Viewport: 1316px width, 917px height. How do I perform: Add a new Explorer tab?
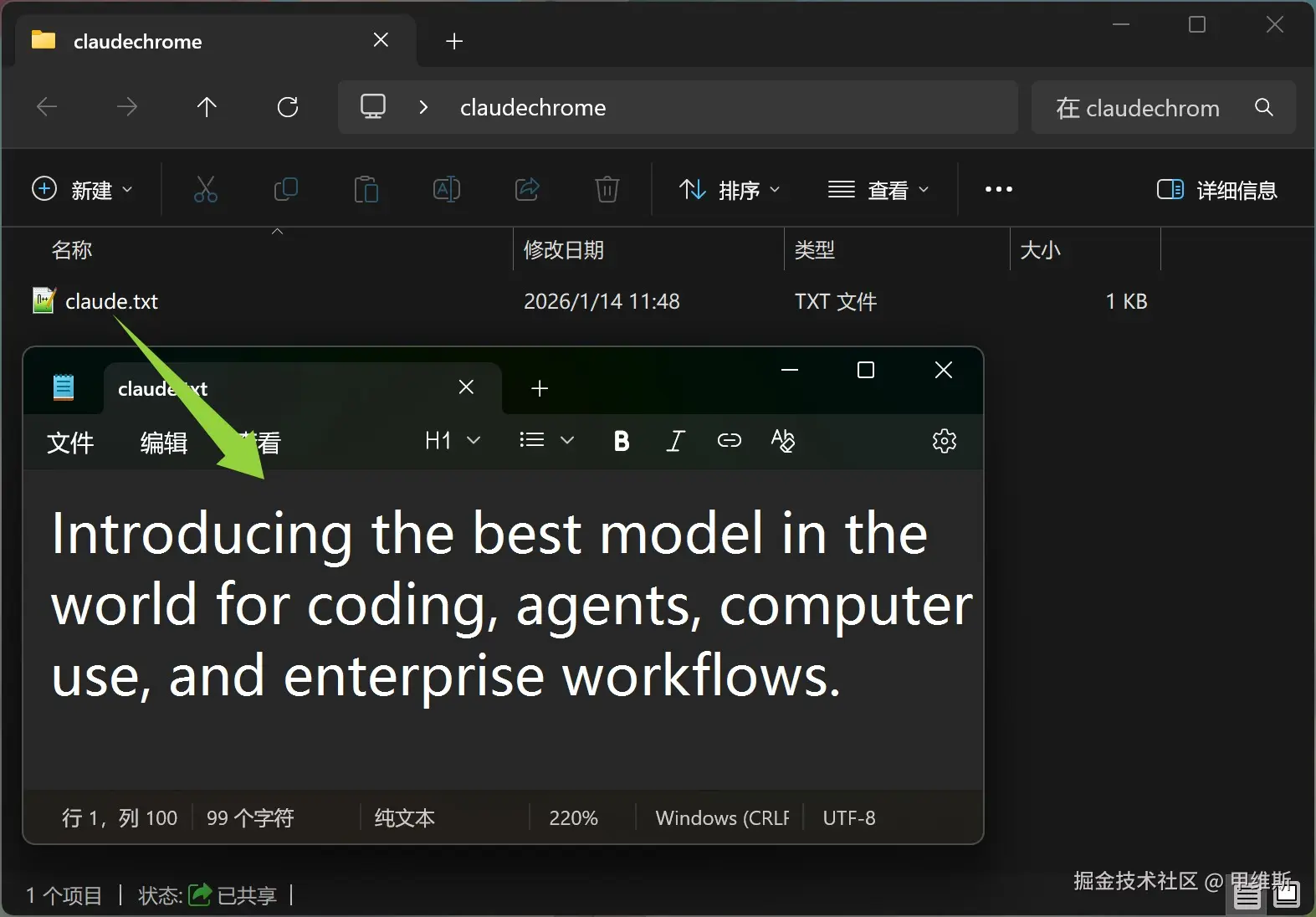[x=454, y=41]
